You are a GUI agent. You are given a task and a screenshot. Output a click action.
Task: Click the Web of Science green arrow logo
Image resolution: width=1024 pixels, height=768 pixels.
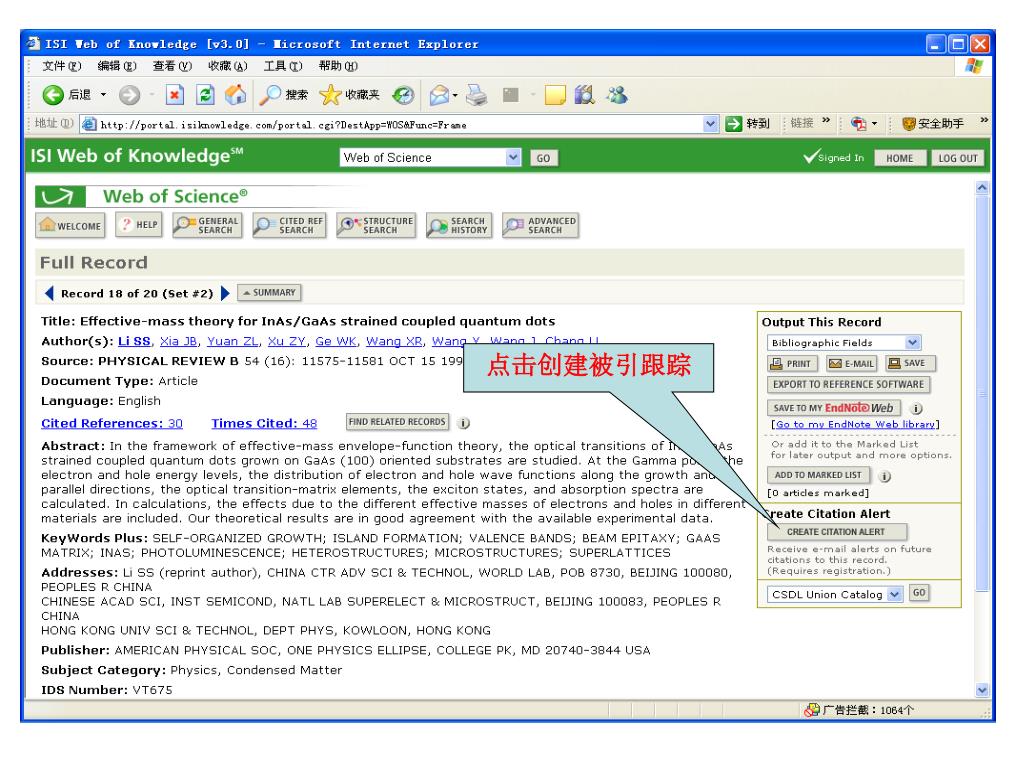tap(59, 197)
